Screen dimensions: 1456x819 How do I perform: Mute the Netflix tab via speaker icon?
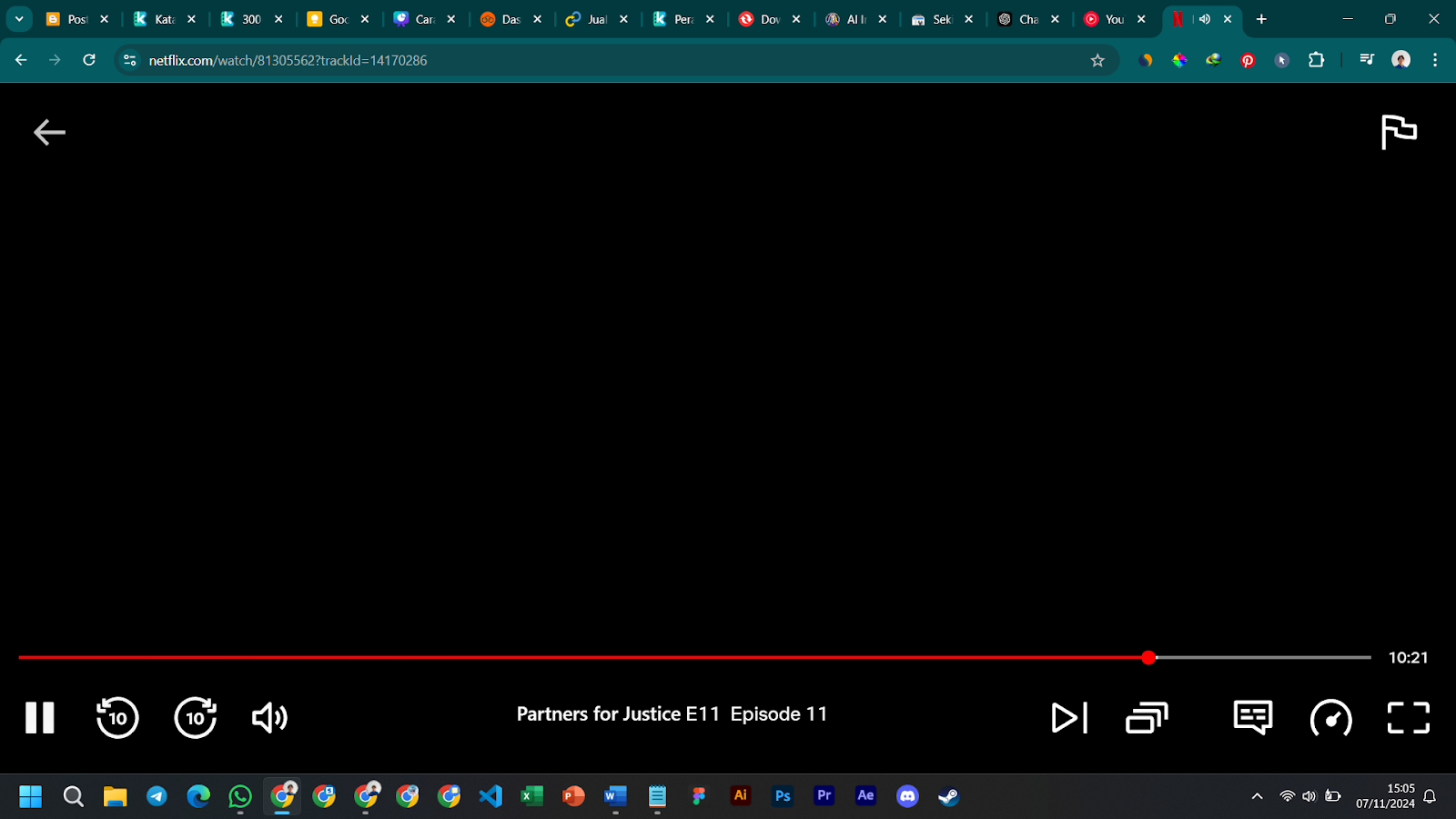click(1204, 19)
